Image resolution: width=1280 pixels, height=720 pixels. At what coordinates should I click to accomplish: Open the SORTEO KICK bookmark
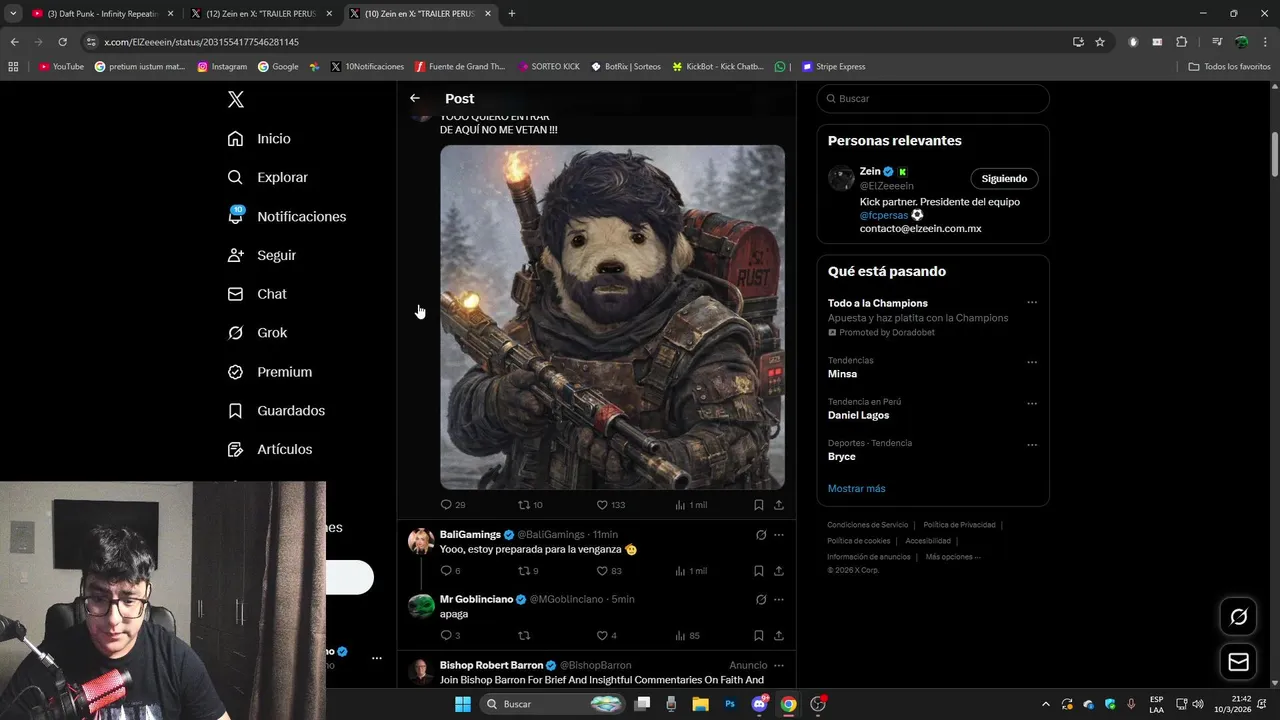548,67
